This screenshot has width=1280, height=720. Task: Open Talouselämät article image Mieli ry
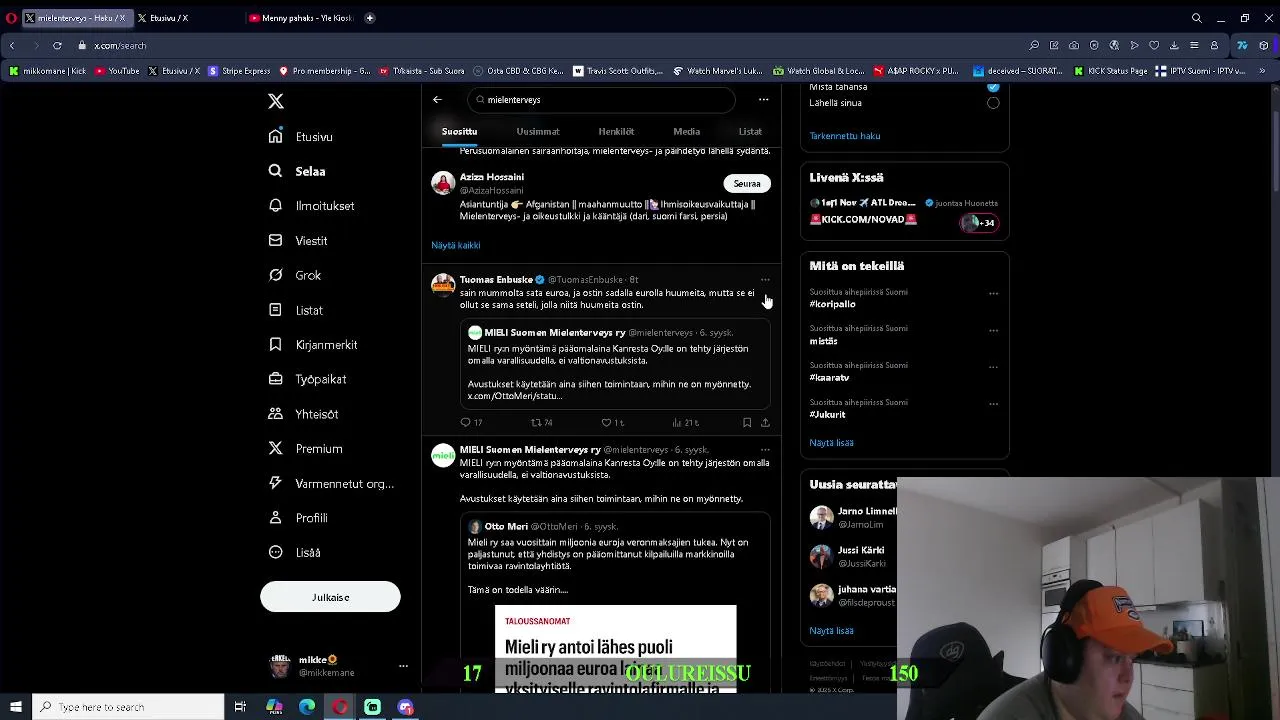615,648
